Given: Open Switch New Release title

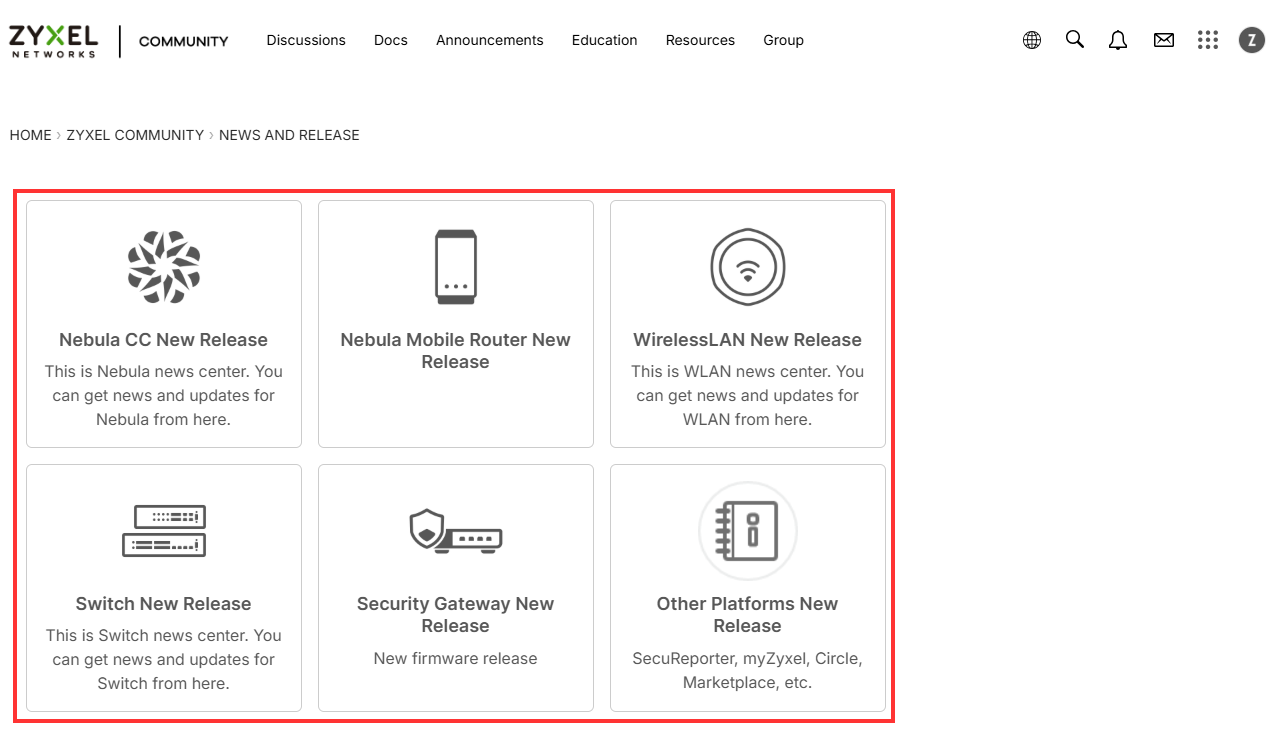Looking at the screenshot, I should [164, 604].
